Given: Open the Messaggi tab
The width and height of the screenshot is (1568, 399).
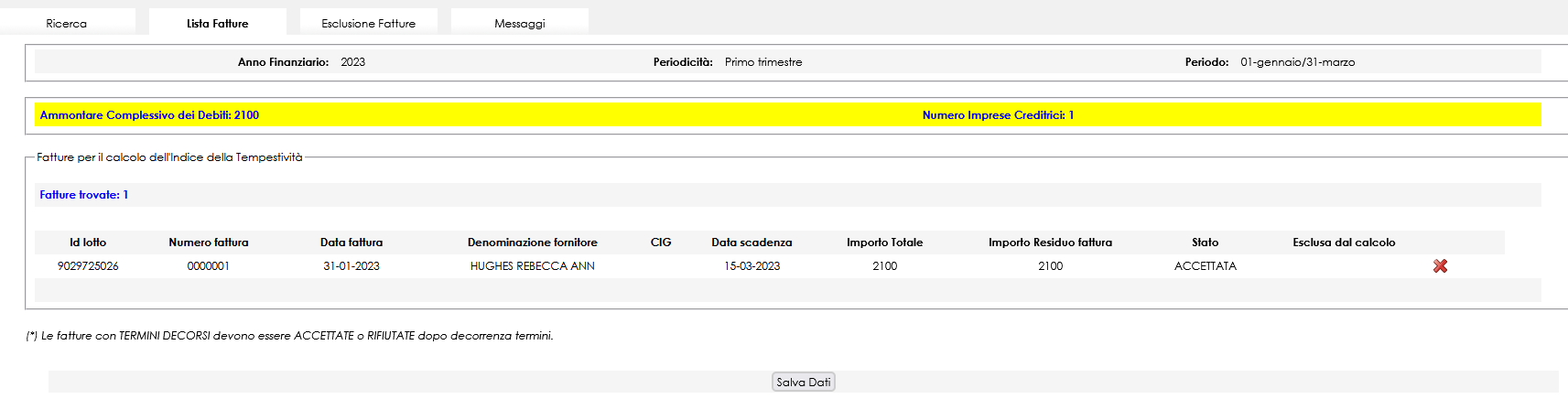Looking at the screenshot, I should pyautogui.click(x=519, y=23).
